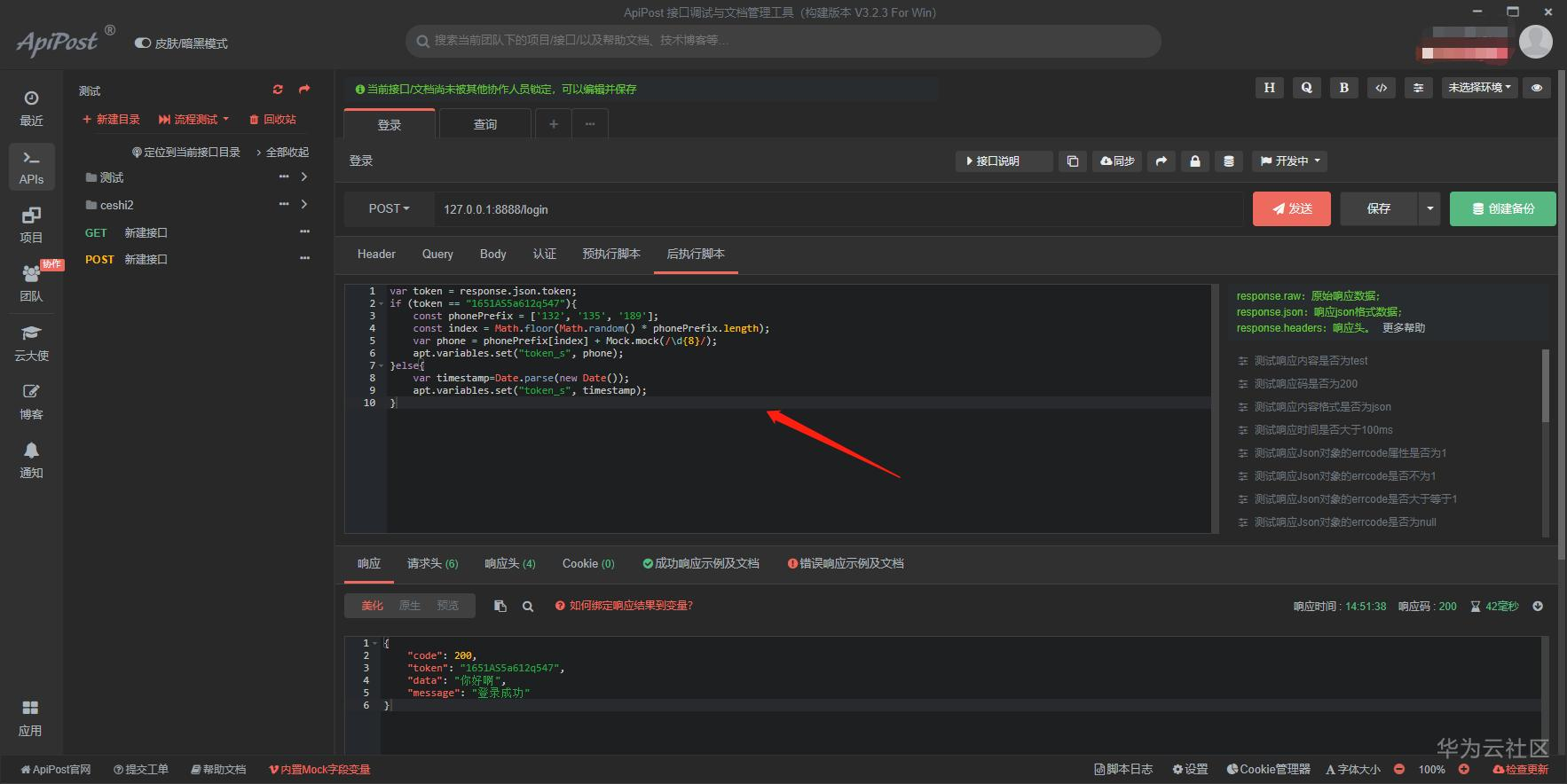Add a new interface tab with plus

[x=554, y=124]
